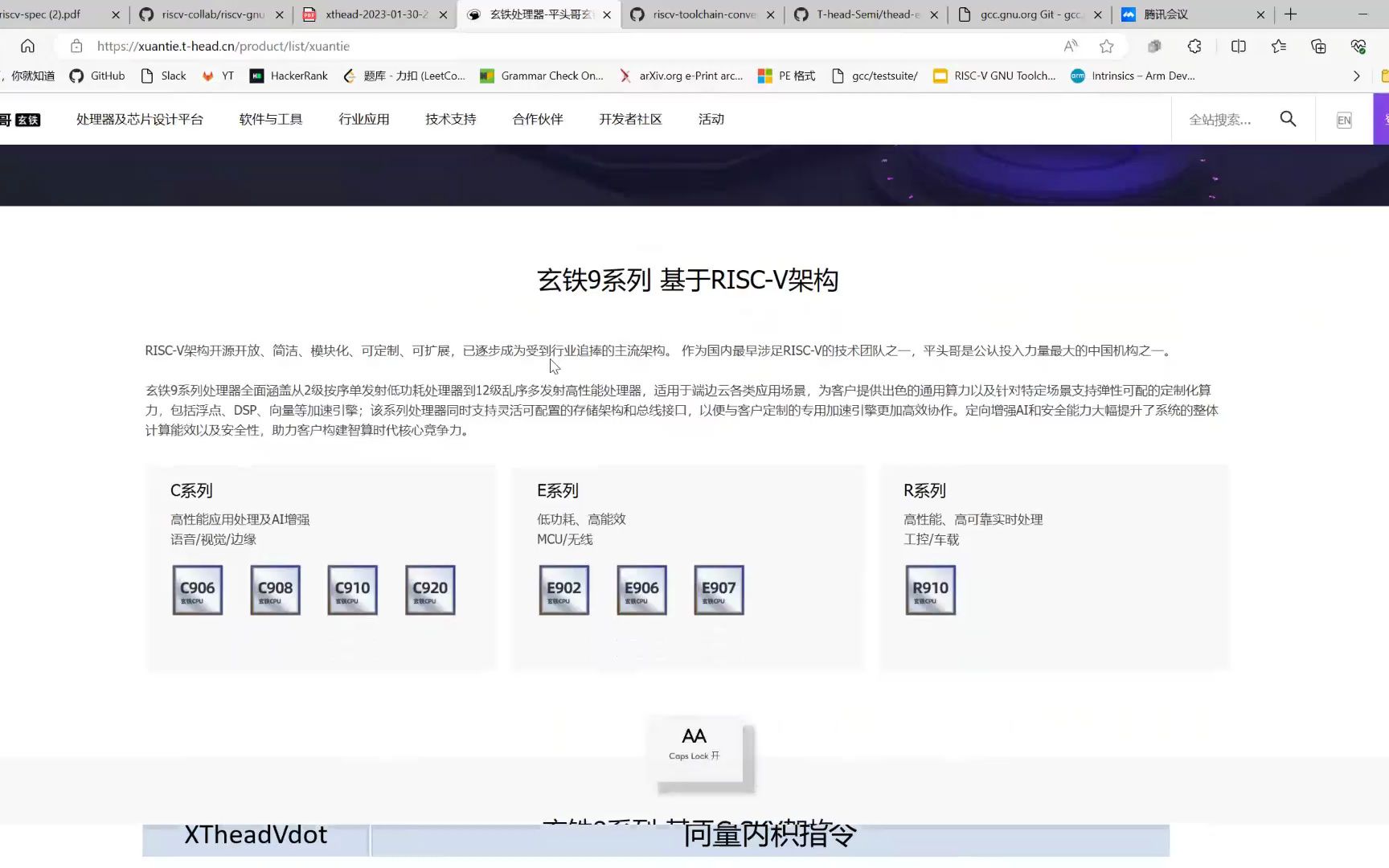Image resolution: width=1389 pixels, height=868 pixels.
Task: Open gcc/testsuite/ bookmark
Action: (875, 76)
